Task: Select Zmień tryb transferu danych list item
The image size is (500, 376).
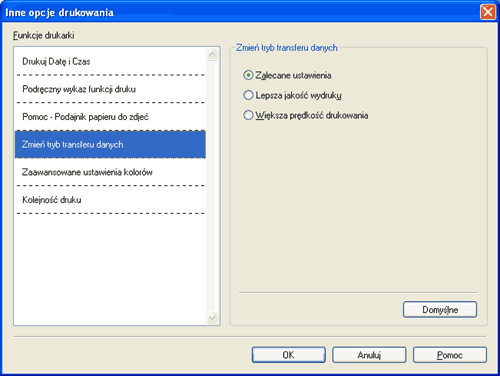Action: (110, 144)
